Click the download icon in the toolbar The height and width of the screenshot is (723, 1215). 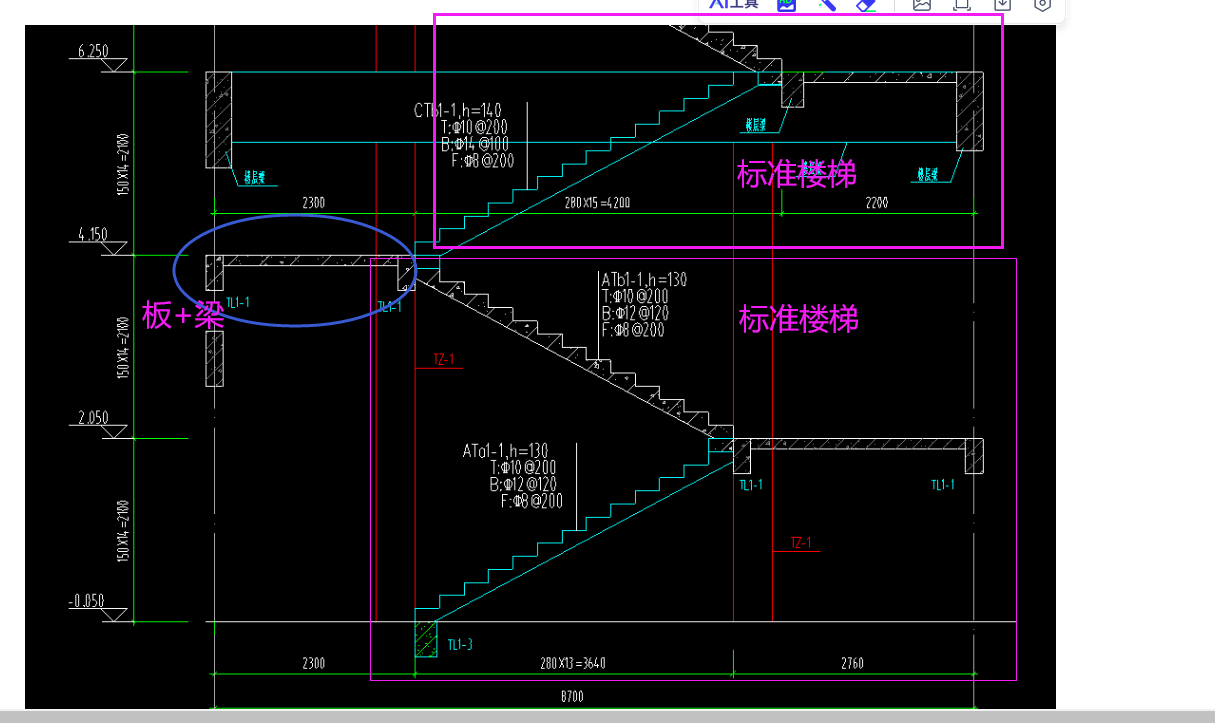pyautogui.click(x=1002, y=4)
